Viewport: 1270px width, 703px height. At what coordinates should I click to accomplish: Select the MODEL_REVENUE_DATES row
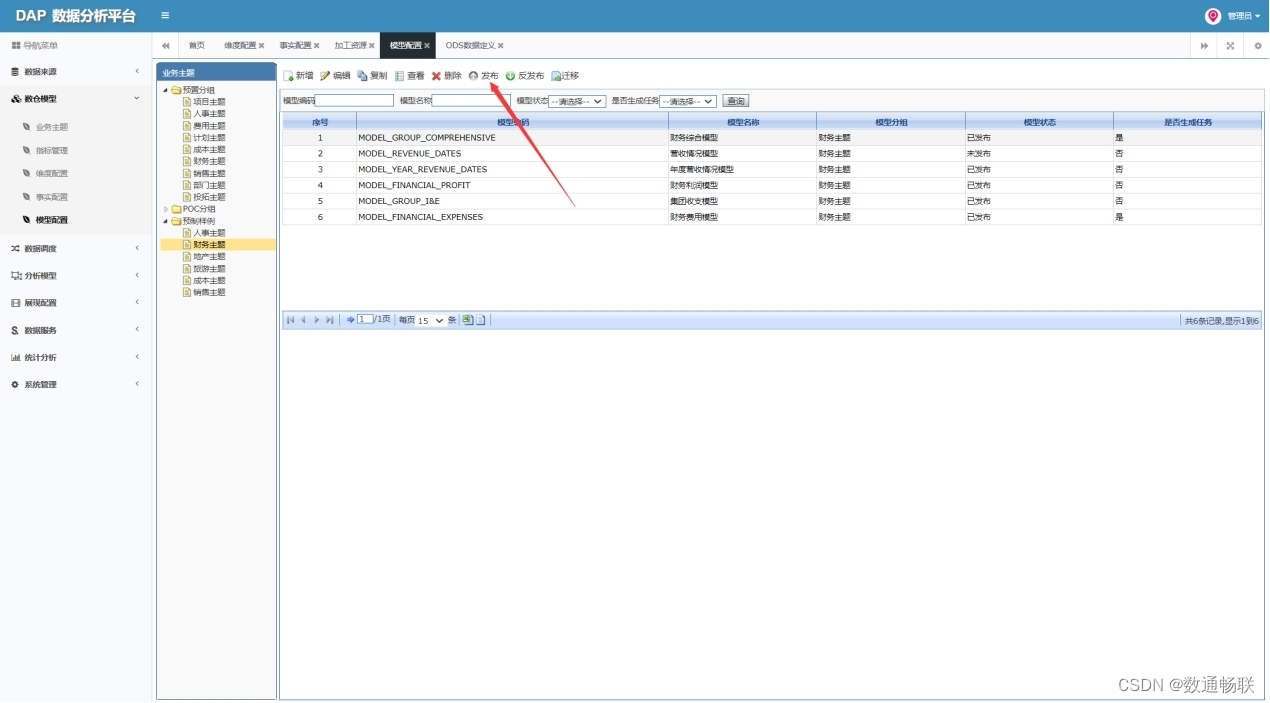[x=772, y=154]
